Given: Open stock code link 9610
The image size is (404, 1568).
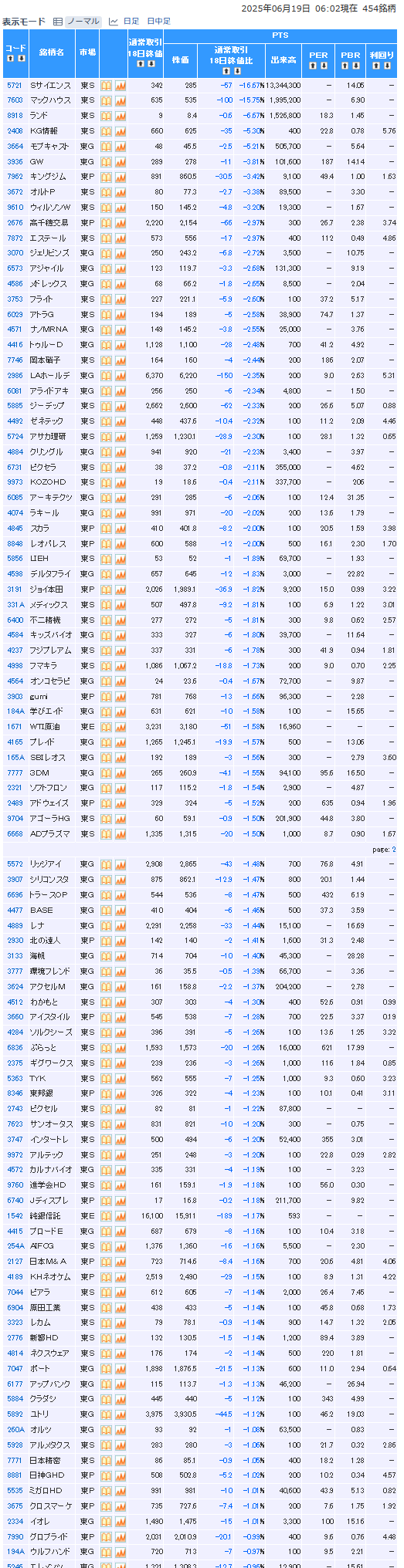Looking at the screenshot, I should pos(15,208).
